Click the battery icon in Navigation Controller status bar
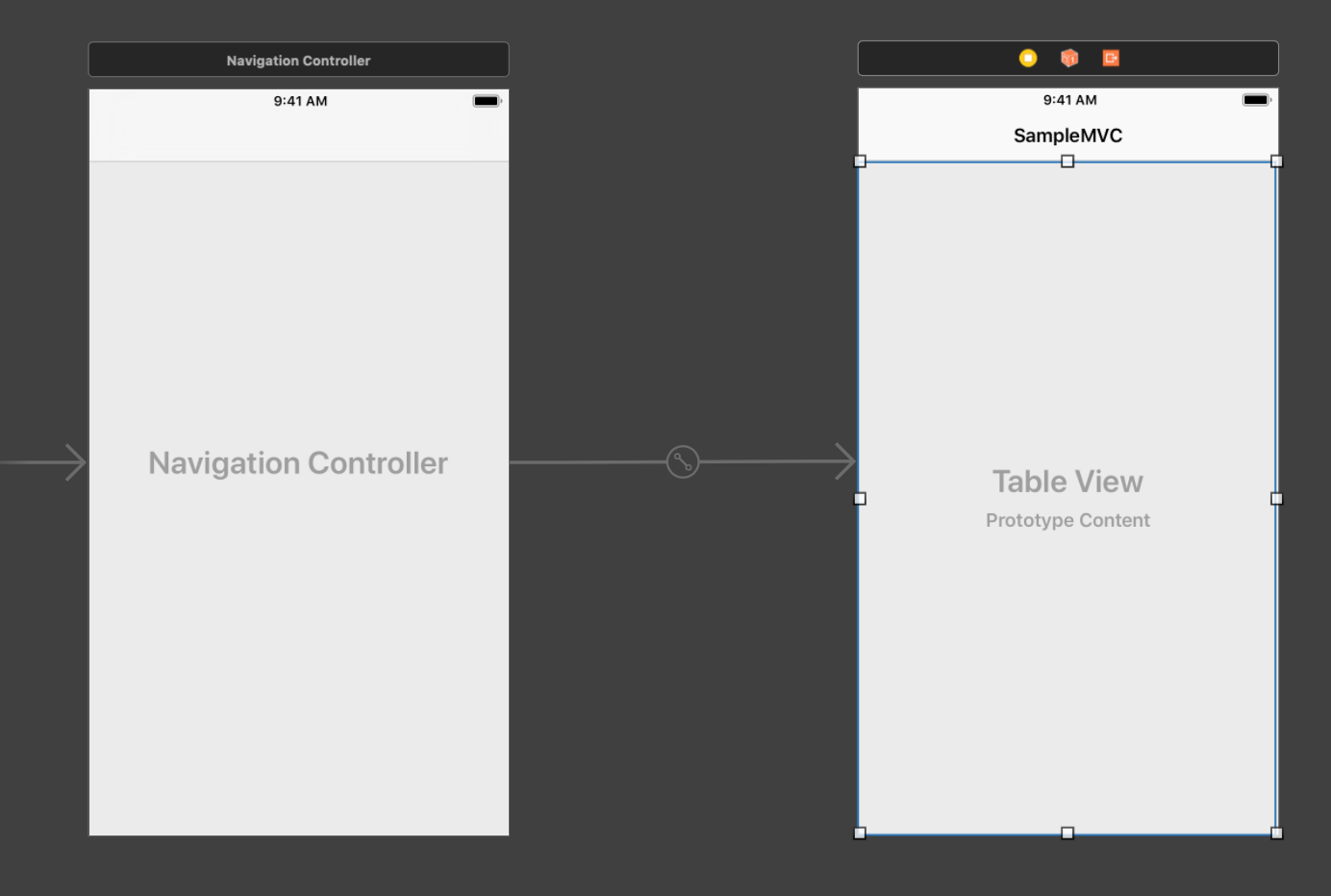1331x896 pixels. (486, 99)
